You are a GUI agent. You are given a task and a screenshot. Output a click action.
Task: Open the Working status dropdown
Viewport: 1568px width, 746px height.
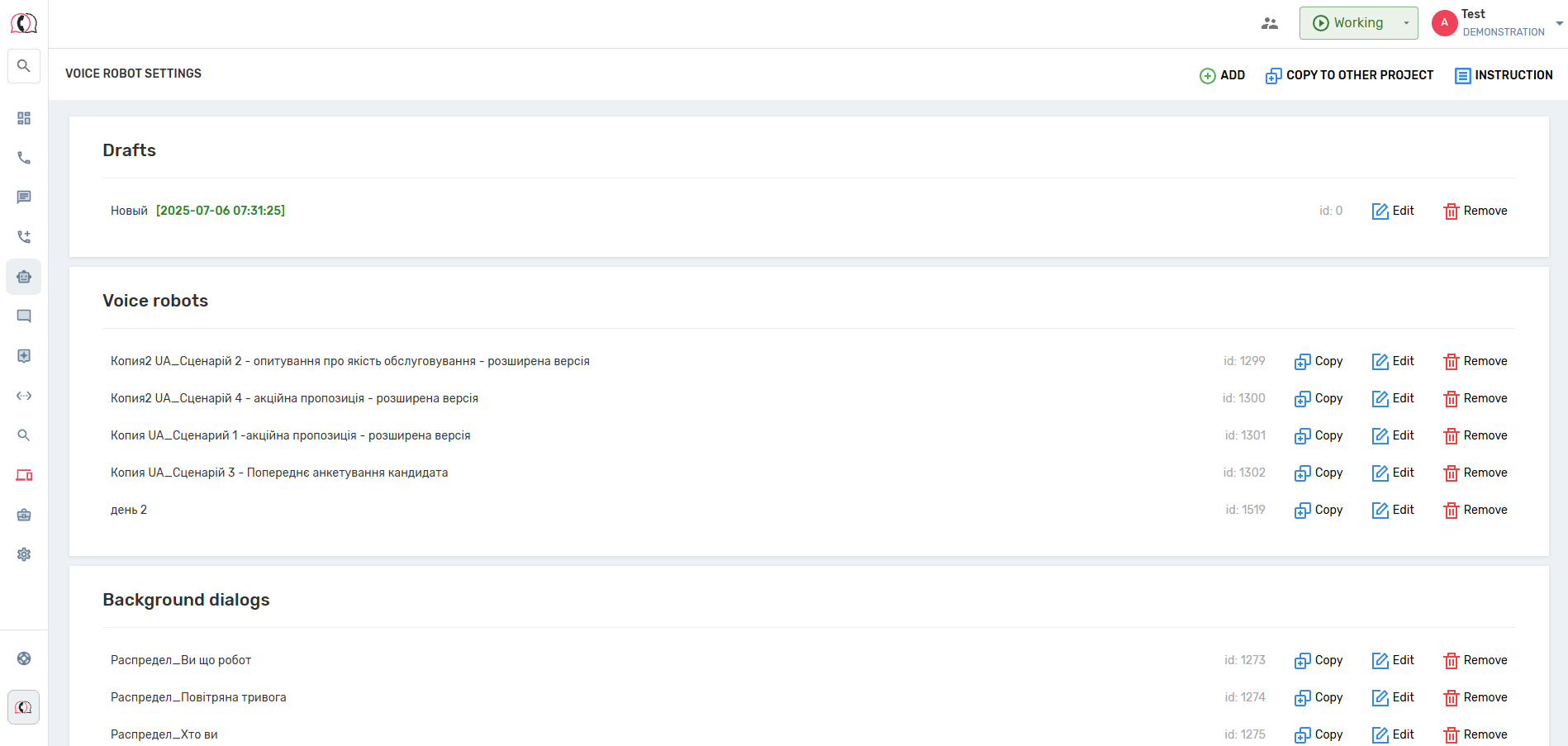coord(1358,23)
